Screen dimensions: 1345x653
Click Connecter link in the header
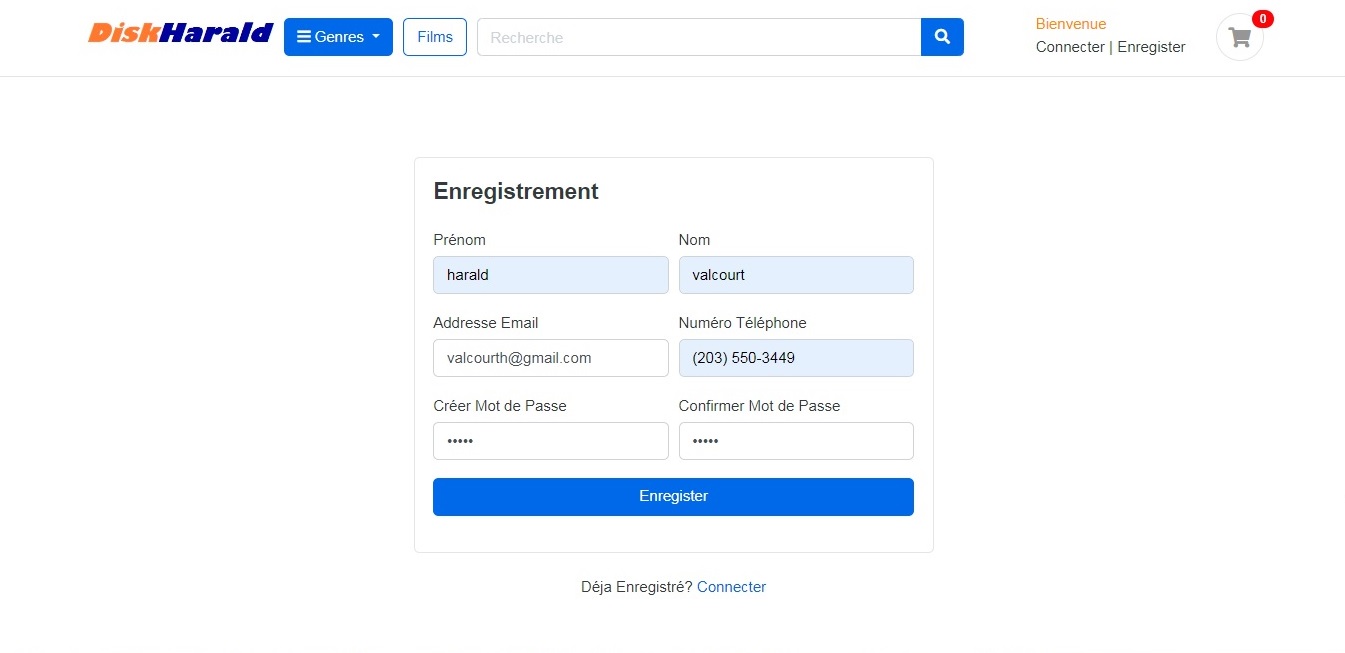click(1070, 47)
